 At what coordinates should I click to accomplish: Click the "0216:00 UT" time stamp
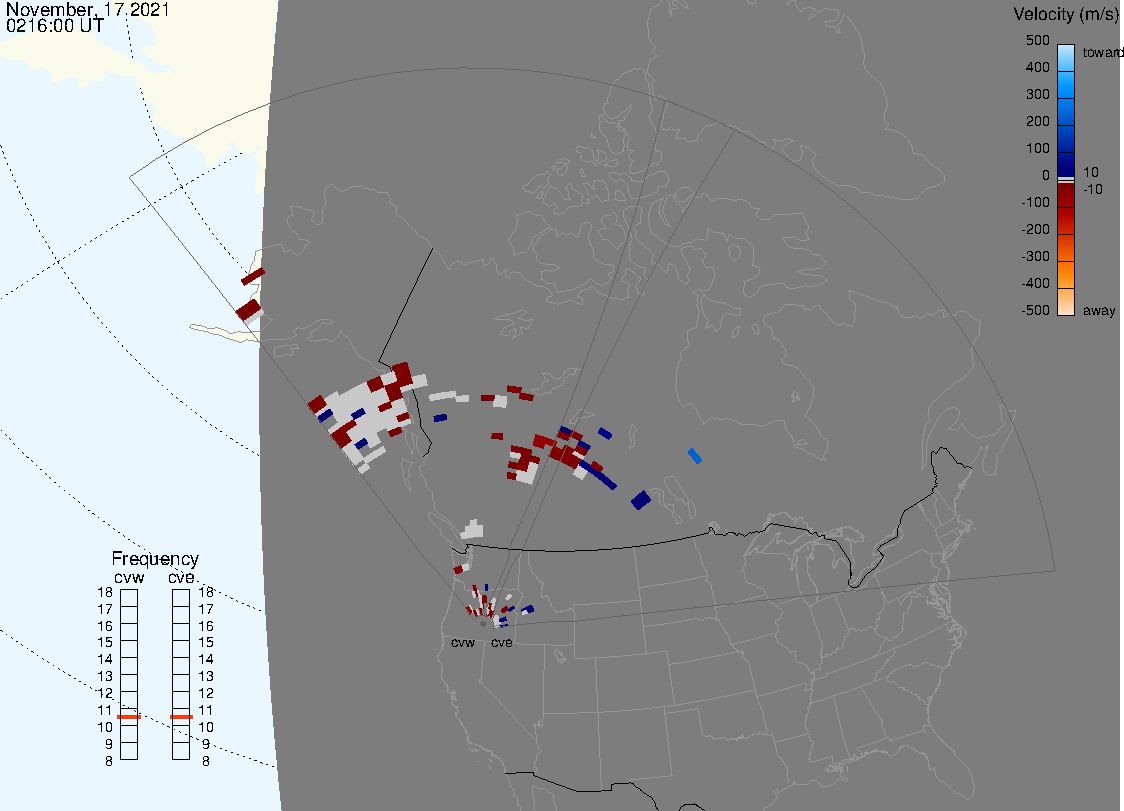55,26
